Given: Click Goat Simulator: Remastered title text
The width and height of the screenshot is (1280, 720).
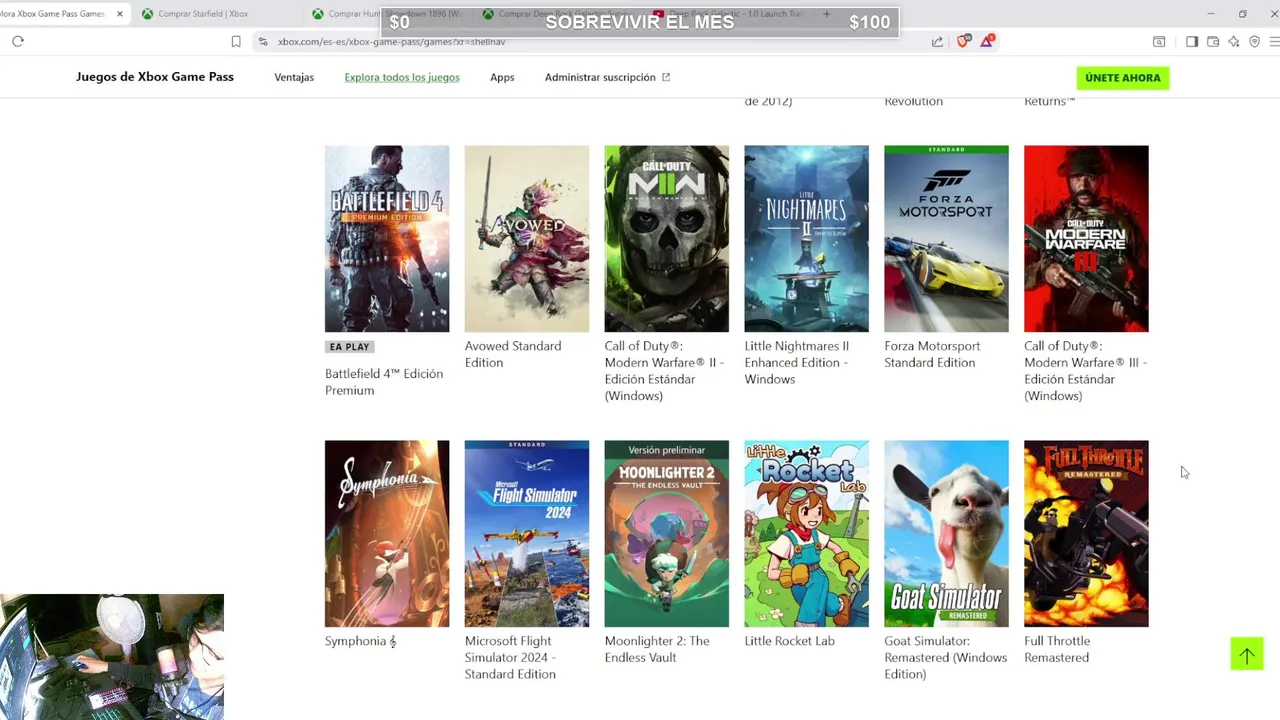Looking at the screenshot, I should coord(946,657).
